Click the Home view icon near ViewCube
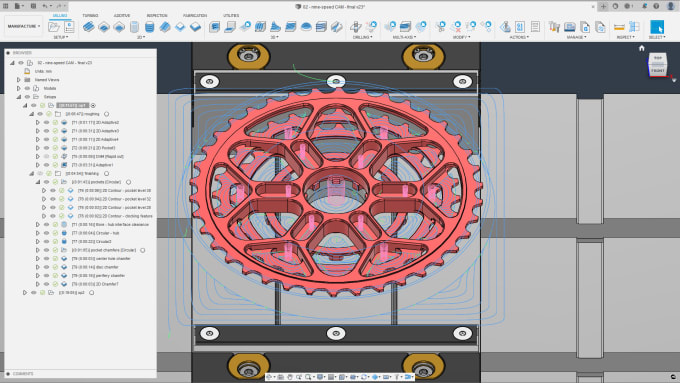This screenshot has width=680, height=383. tap(642, 48)
